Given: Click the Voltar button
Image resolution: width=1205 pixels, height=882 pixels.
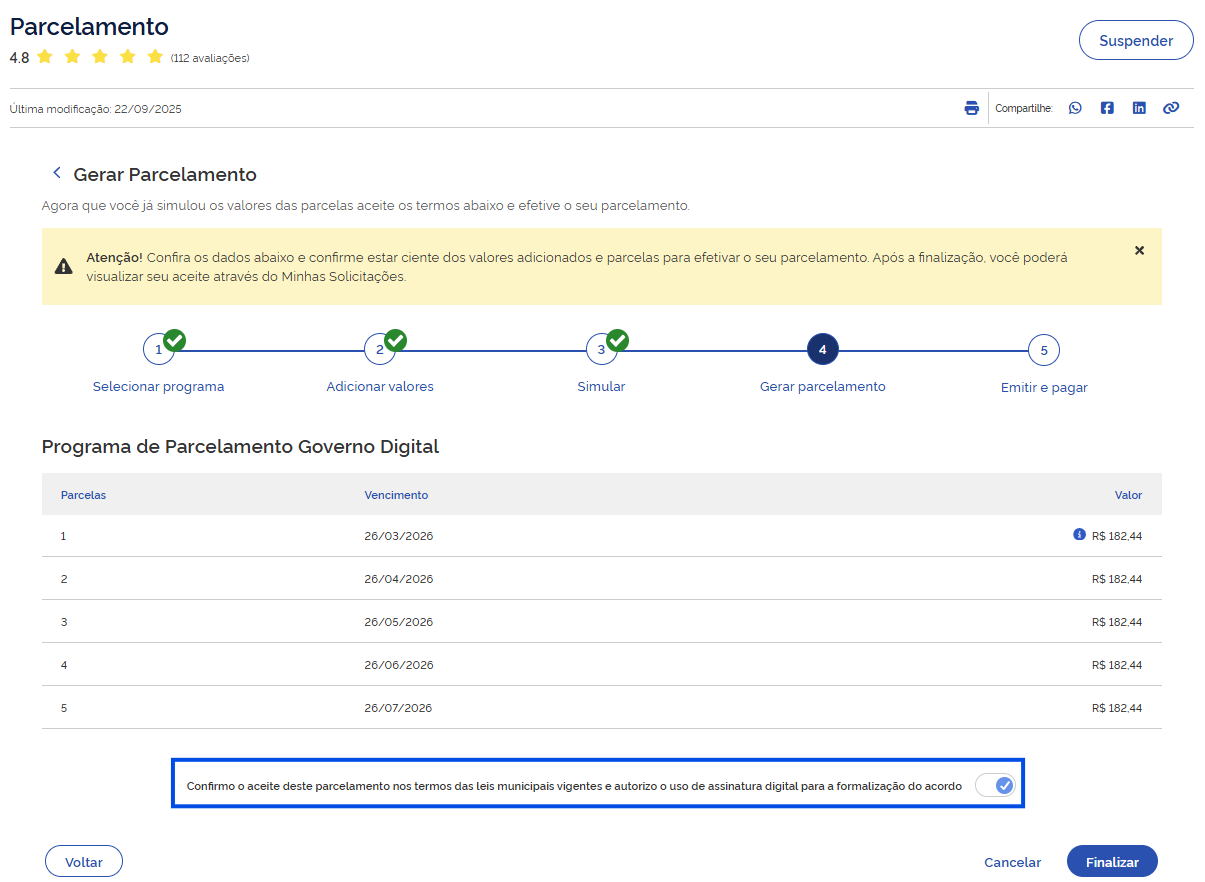Looking at the screenshot, I should tap(84, 862).
